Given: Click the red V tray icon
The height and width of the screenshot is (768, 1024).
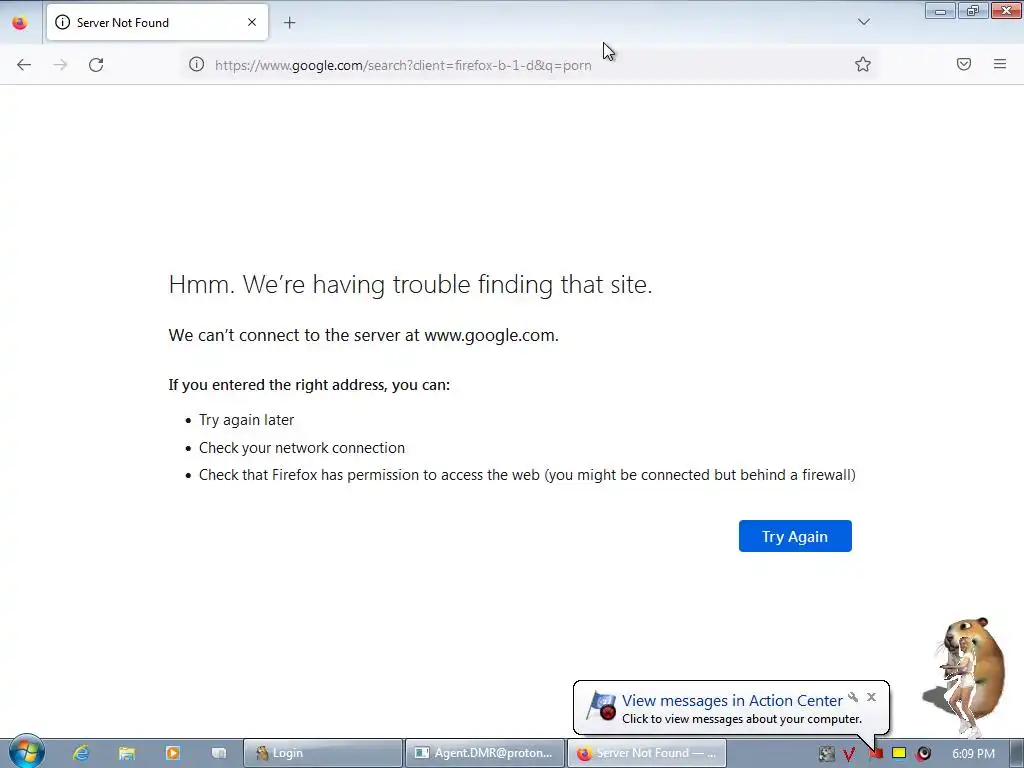Looking at the screenshot, I should click(849, 754).
